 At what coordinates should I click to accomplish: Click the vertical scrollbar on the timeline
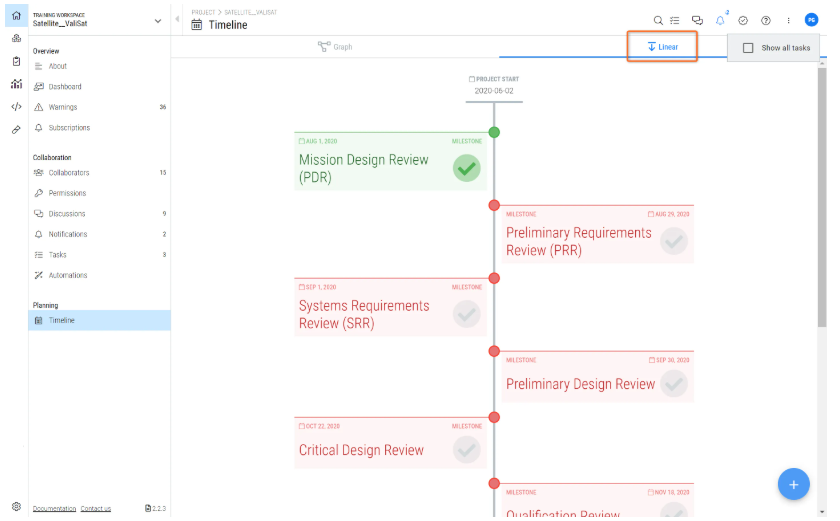click(822, 200)
